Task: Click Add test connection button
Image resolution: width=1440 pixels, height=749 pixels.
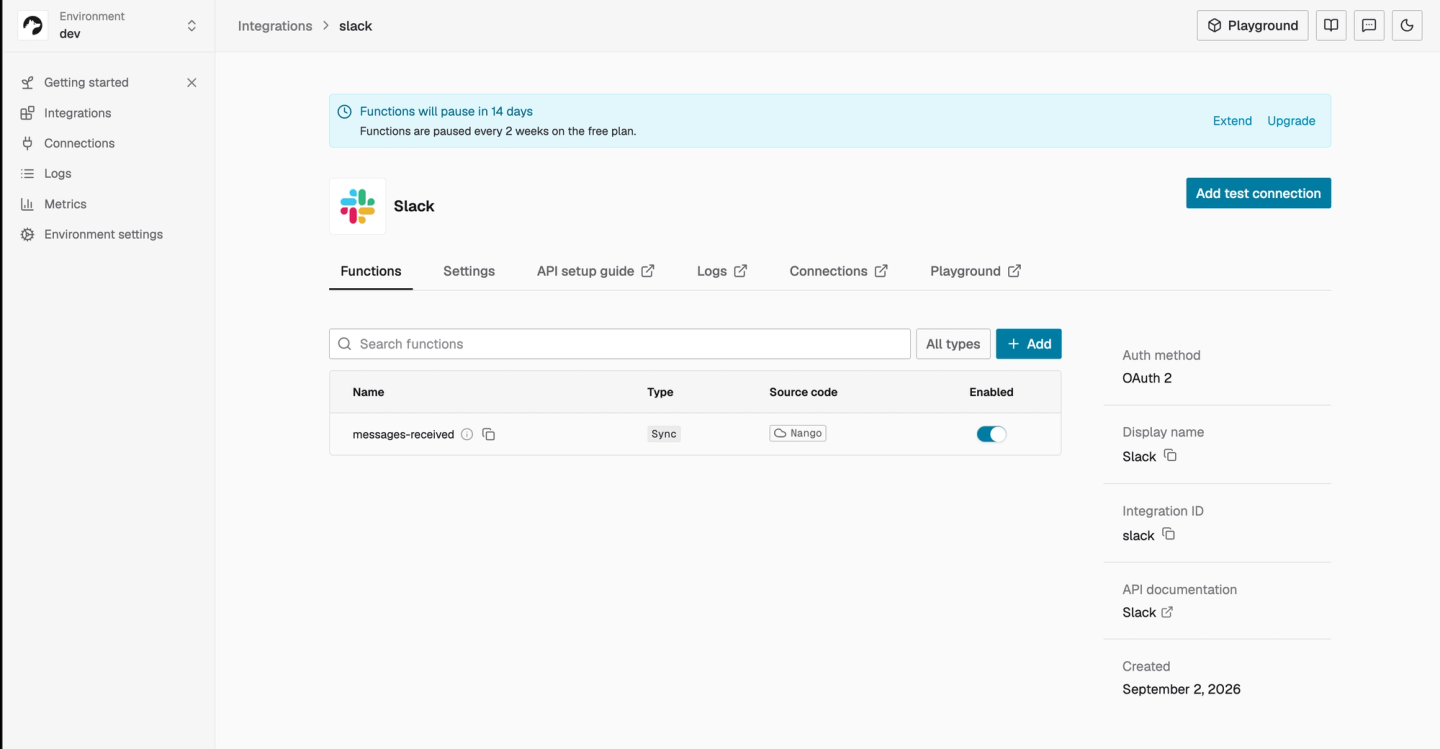Action: (x=1258, y=193)
